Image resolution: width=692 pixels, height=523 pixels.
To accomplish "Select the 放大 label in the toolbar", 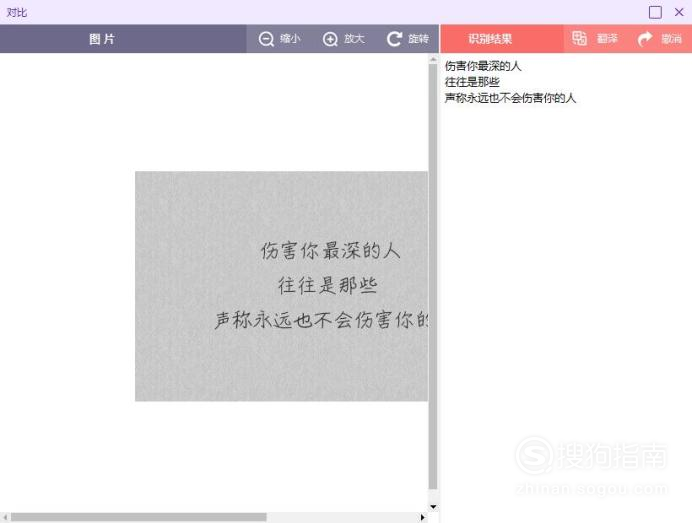I will coord(354,39).
